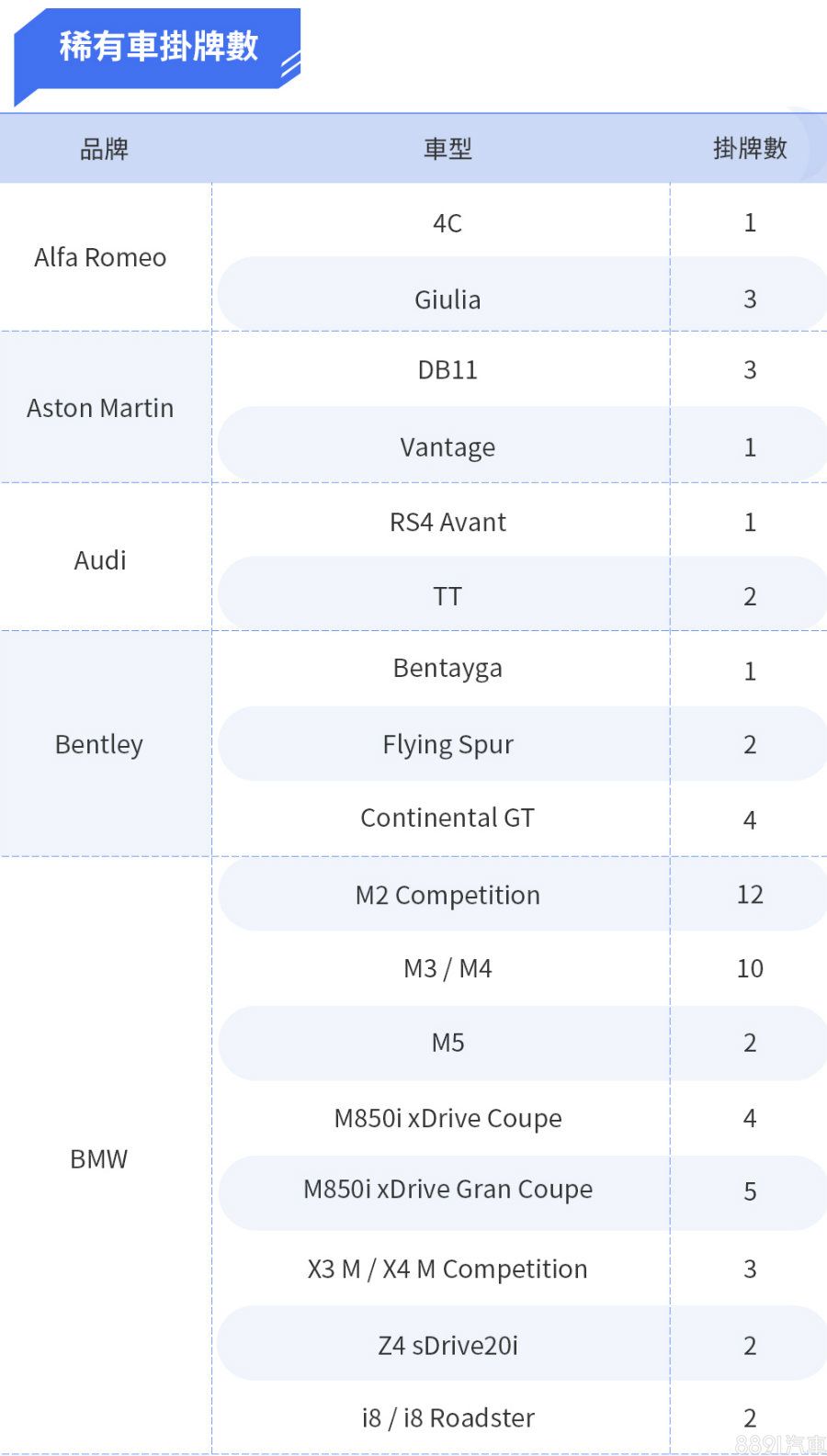The height and width of the screenshot is (1456, 827).
Task: Click the Aston Martin brand cell
Action: (x=100, y=409)
